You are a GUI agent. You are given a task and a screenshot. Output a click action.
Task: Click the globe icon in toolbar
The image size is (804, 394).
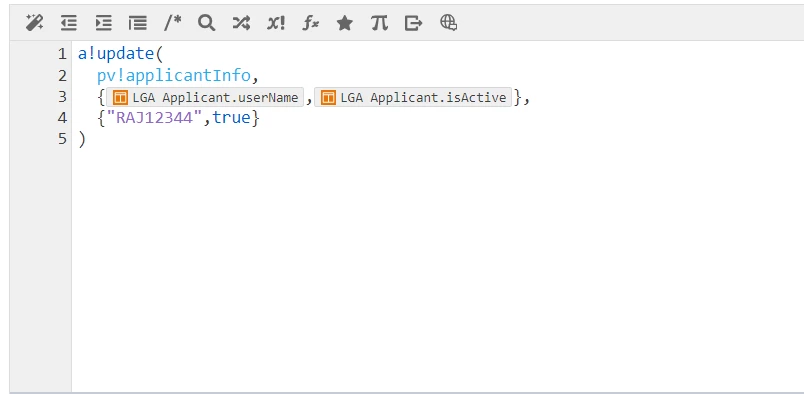coord(448,23)
